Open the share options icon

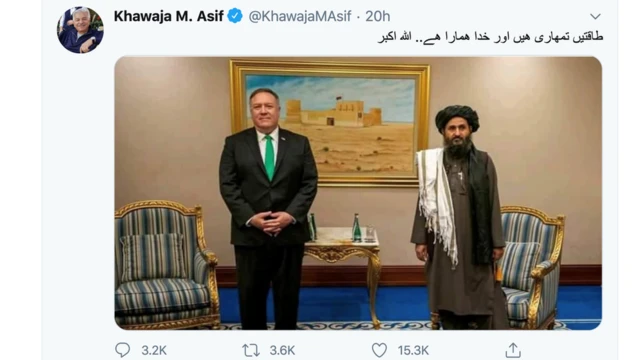[x=513, y=350]
